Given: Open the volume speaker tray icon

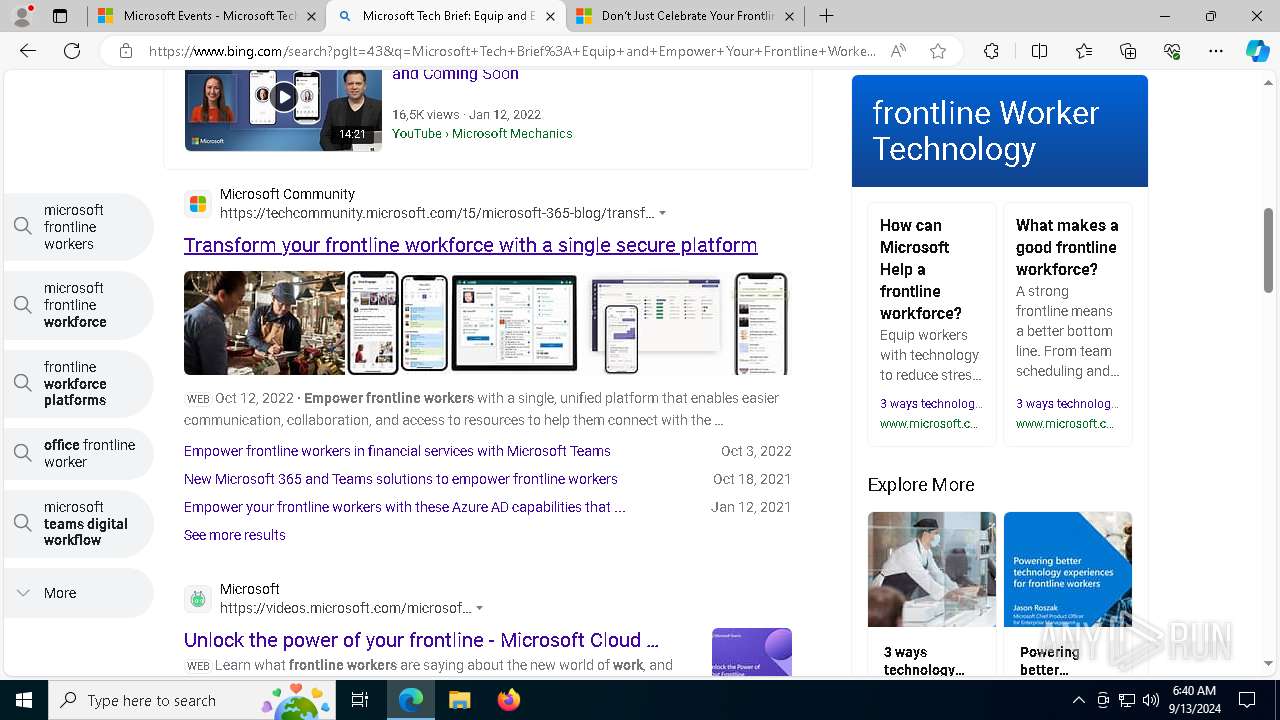Looking at the screenshot, I should click(1150, 700).
